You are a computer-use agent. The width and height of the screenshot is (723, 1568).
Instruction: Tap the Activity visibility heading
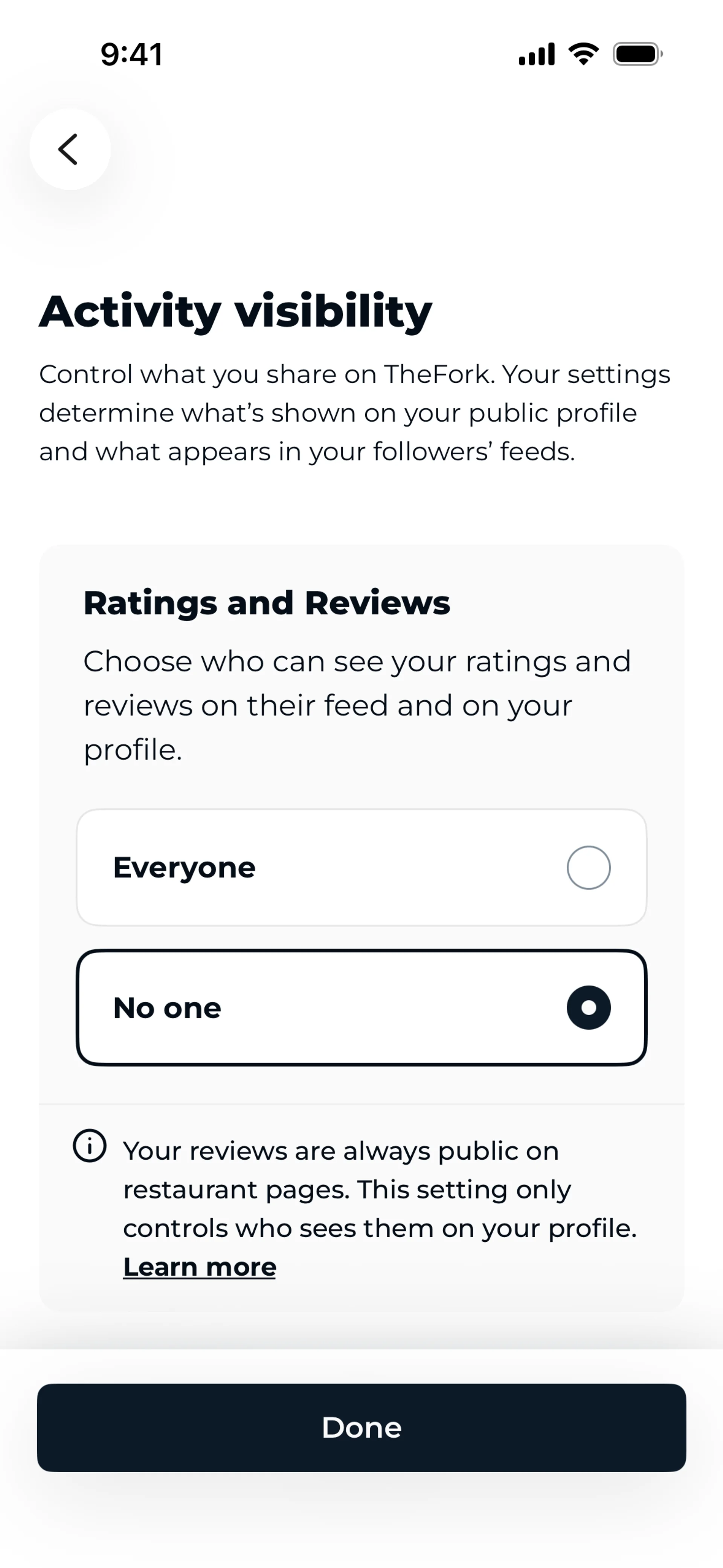click(235, 311)
